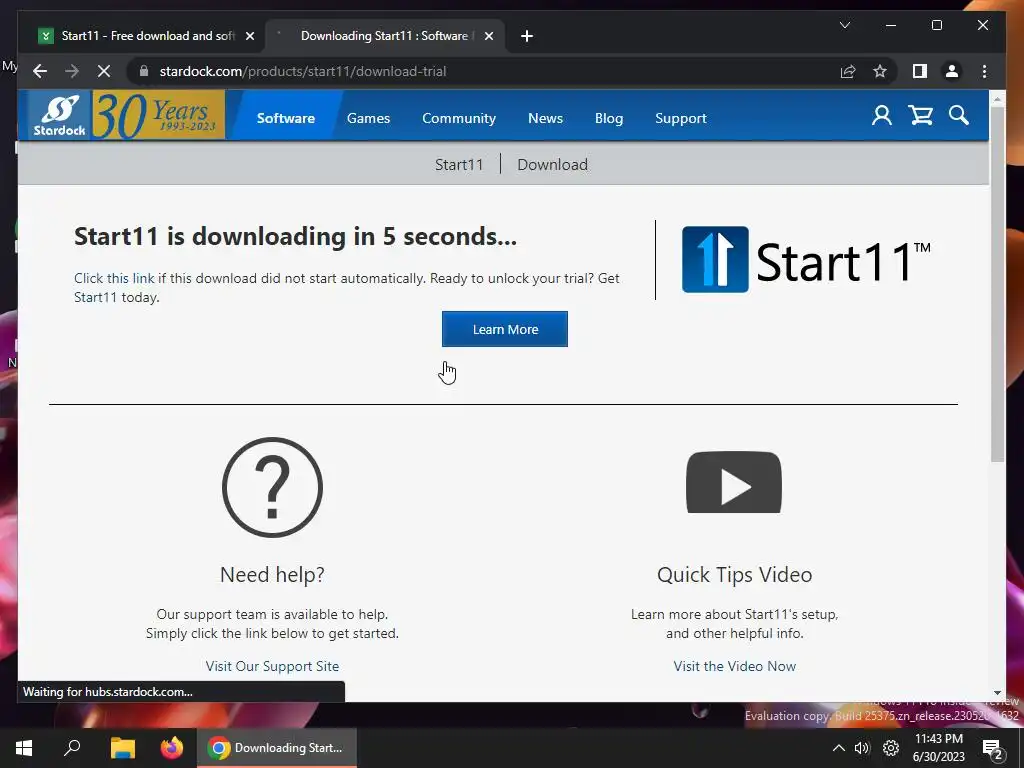Close the 'Start11 - Free download' tab
The height and width of the screenshot is (768, 1024).
249,36
